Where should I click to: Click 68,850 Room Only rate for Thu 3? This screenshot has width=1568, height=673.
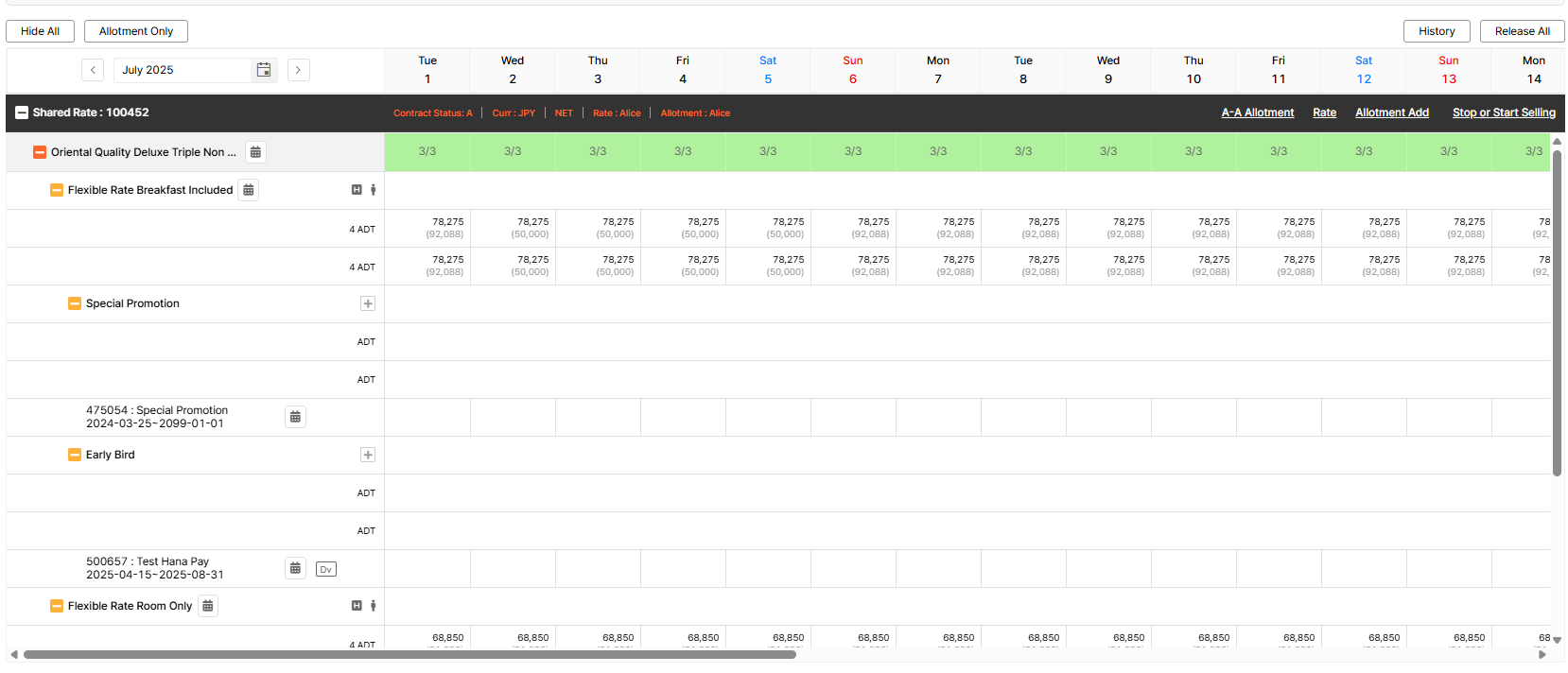pyautogui.click(x=598, y=638)
